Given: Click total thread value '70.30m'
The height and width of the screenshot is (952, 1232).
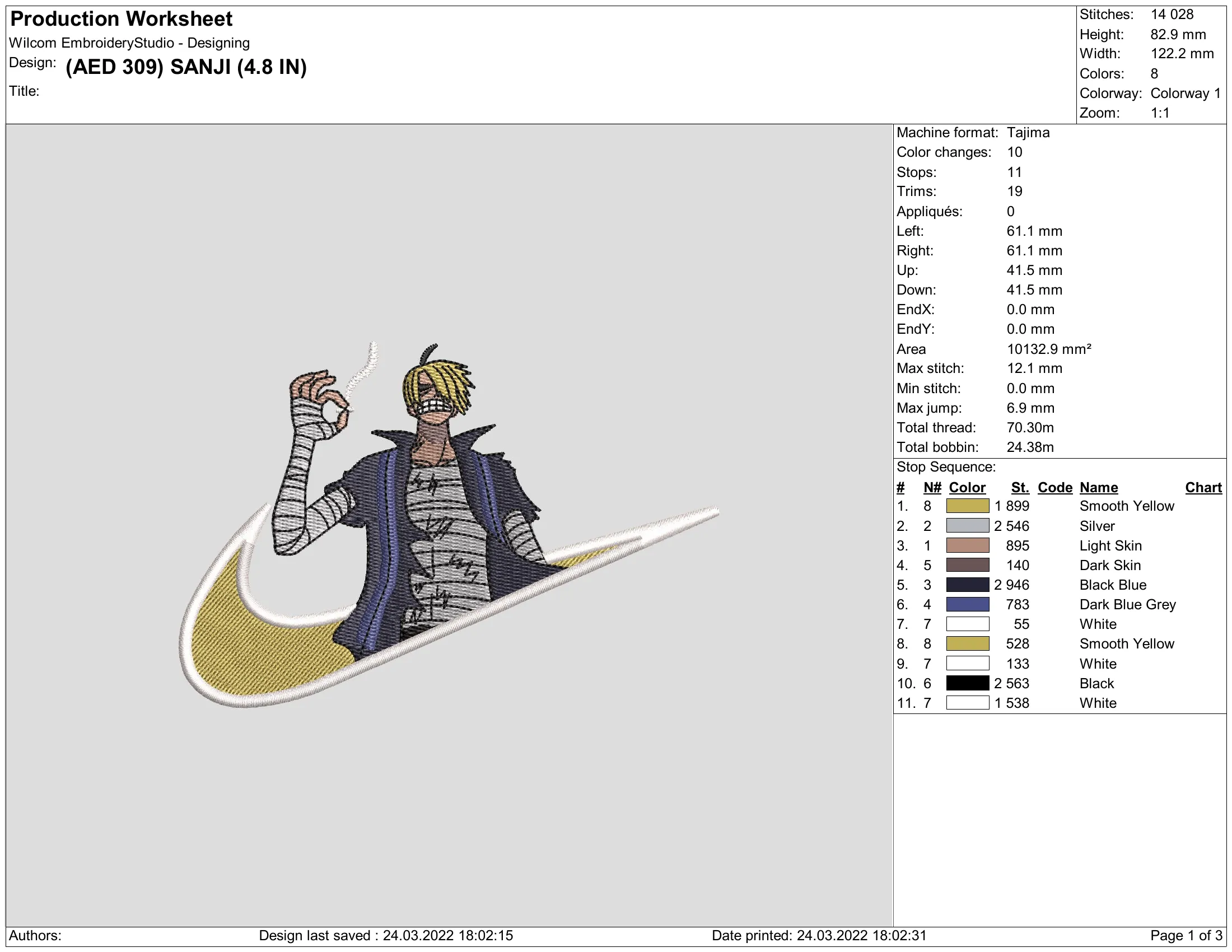Looking at the screenshot, I should [1030, 428].
